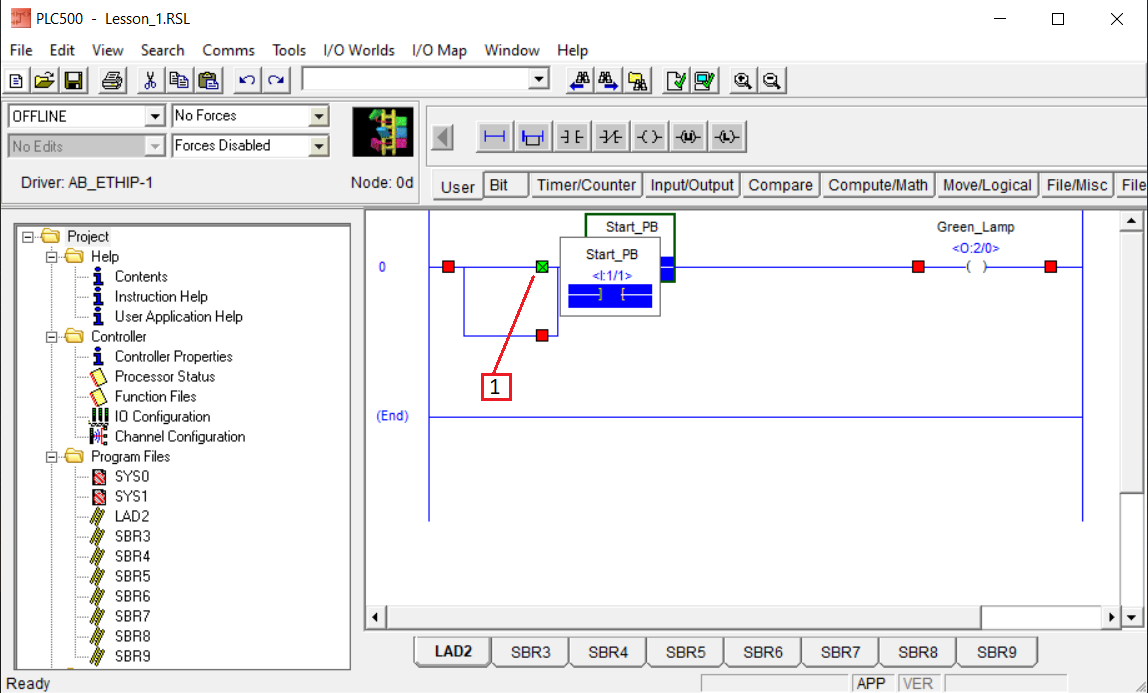Zoom out with the magnifier minus icon

pyautogui.click(x=772, y=80)
